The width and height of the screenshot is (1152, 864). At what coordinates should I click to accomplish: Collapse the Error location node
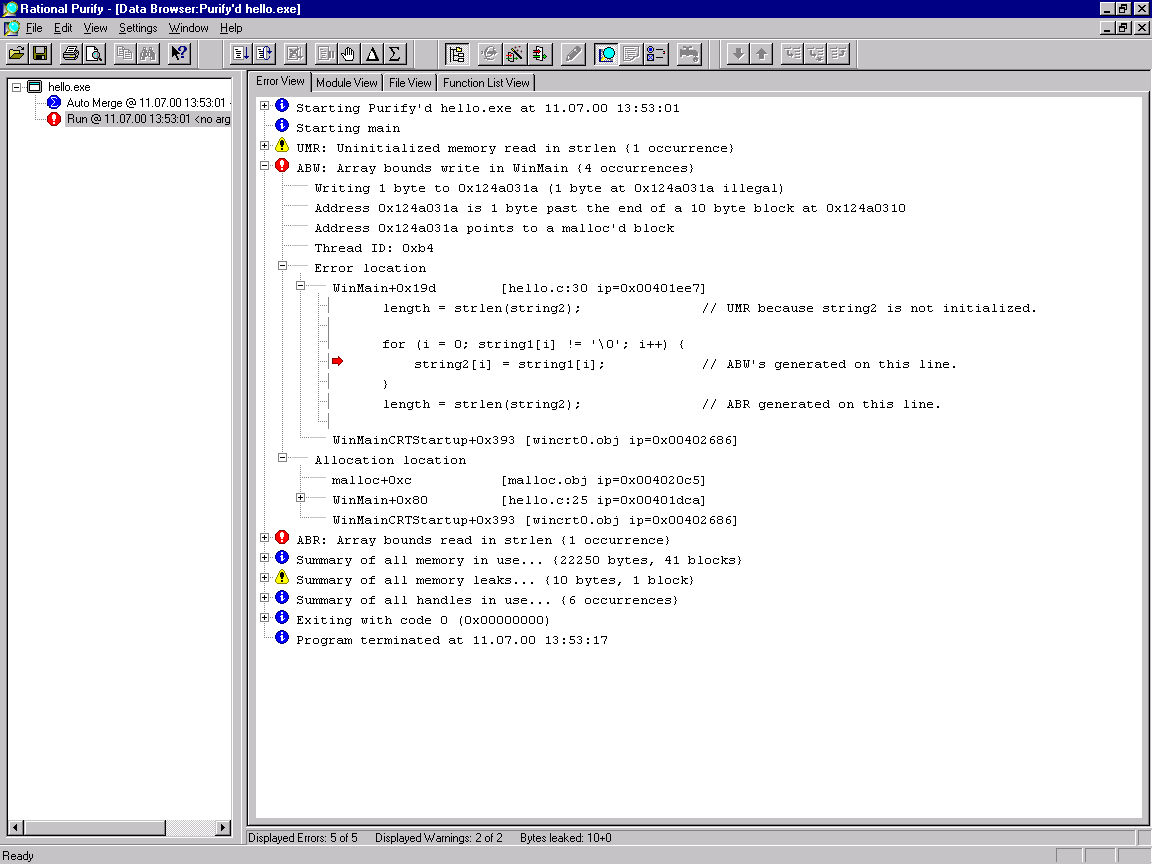(x=282, y=265)
